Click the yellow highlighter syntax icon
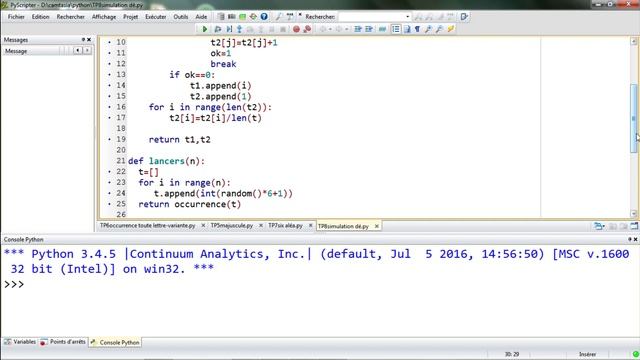 (451, 29)
